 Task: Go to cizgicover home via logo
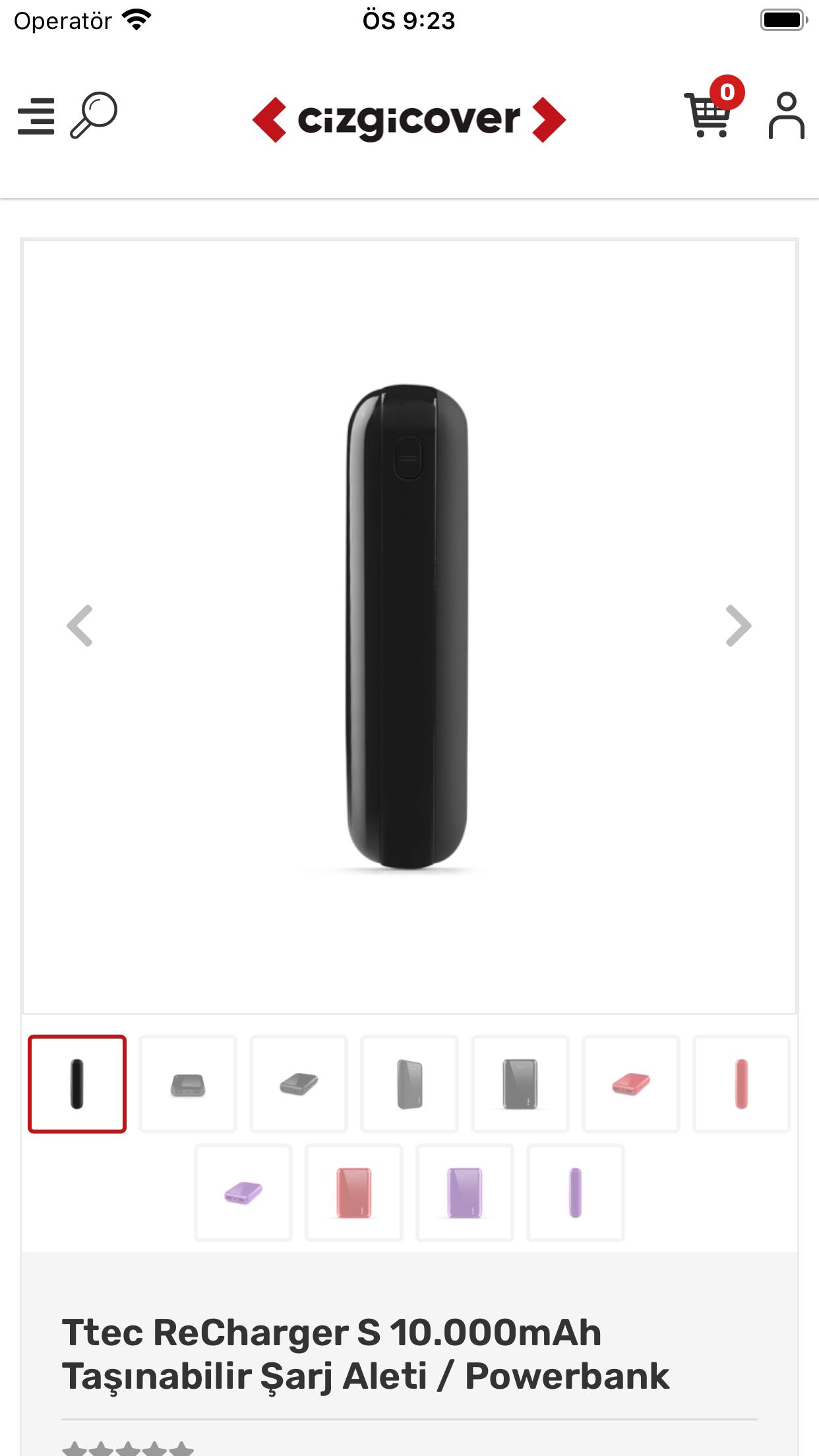[409, 119]
